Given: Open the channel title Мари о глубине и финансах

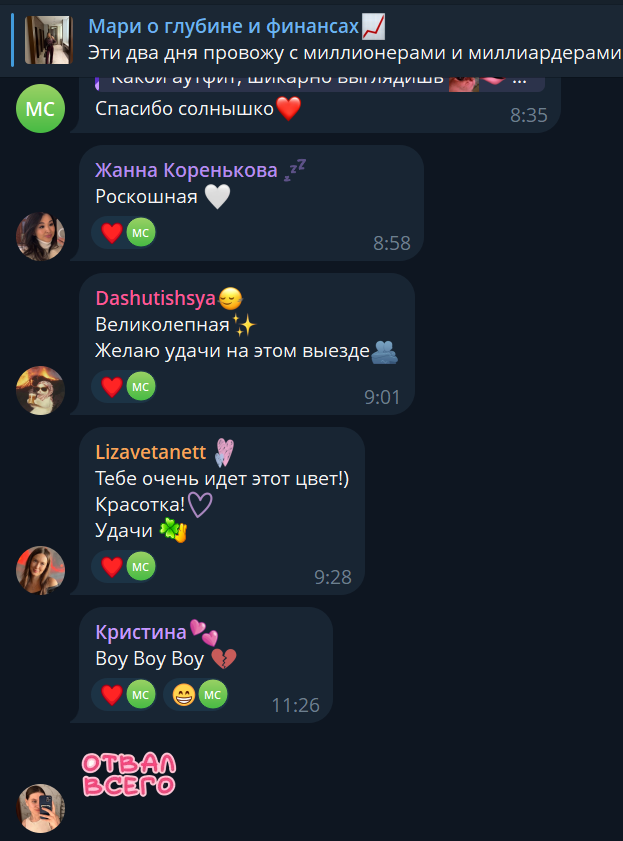Looking at the screenshot, I should coord(224,26).
